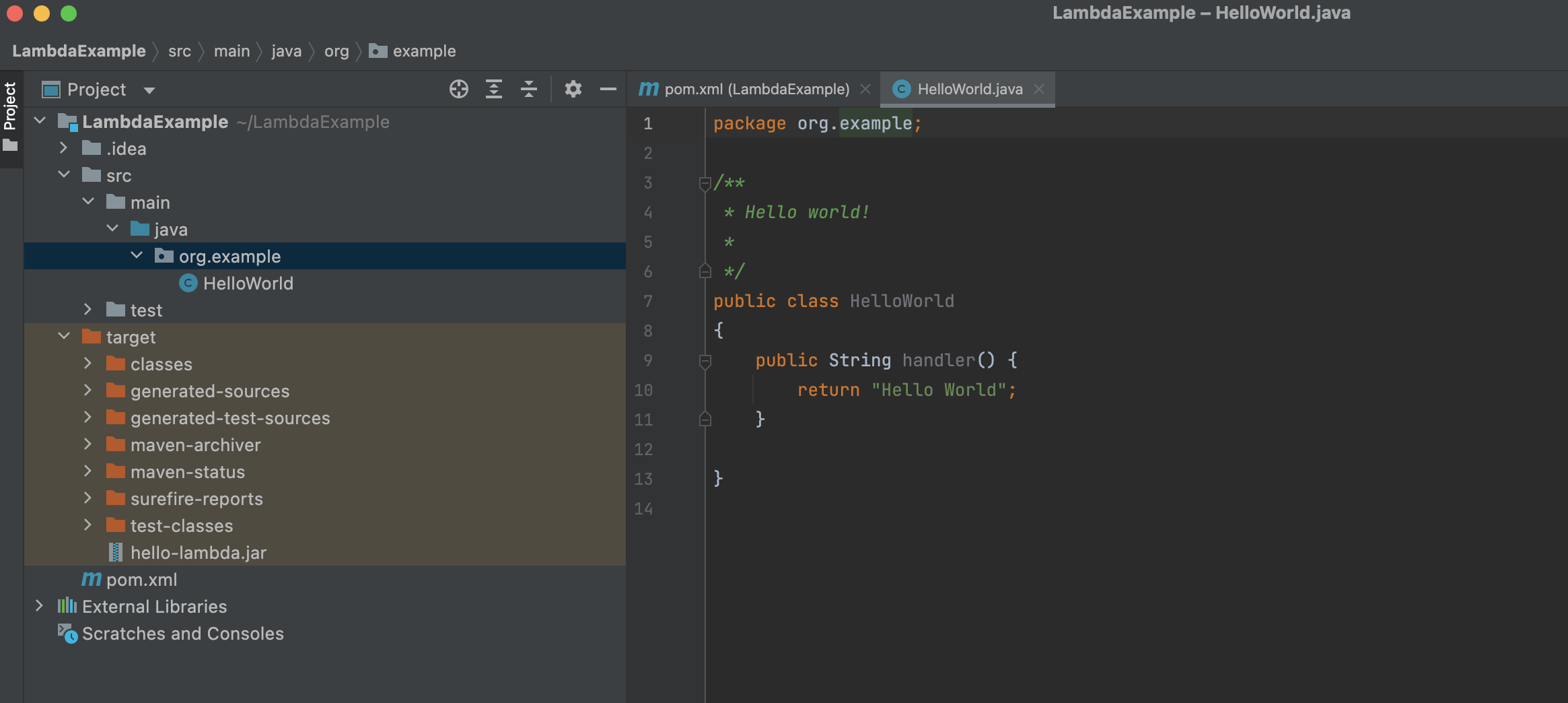Click the LambdaExample project module icon
The width and height of the screenshot is (1568, 703).
(x=67, y=121)
